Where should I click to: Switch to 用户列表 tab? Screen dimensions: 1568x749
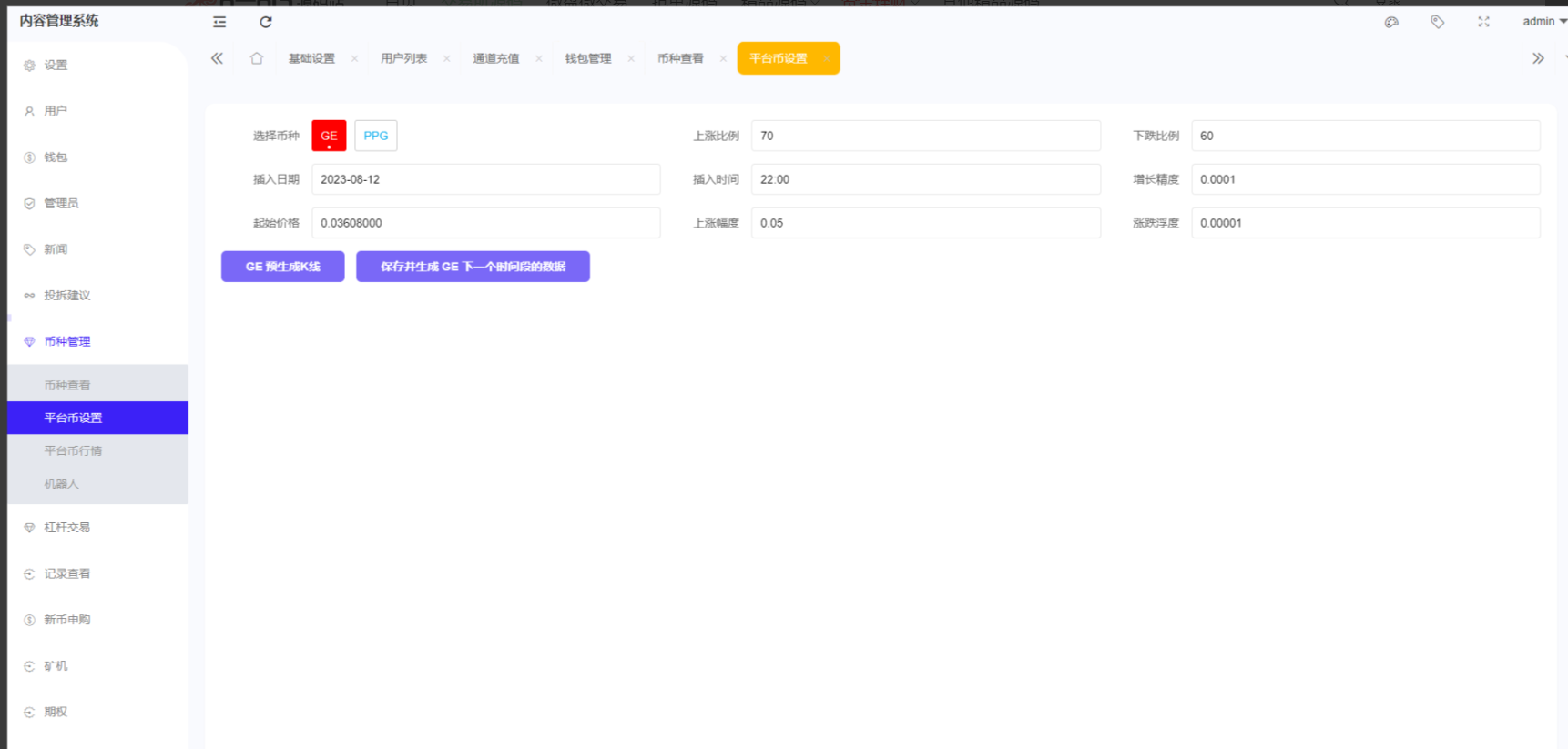pyautogui.click(x=403, y=58)
